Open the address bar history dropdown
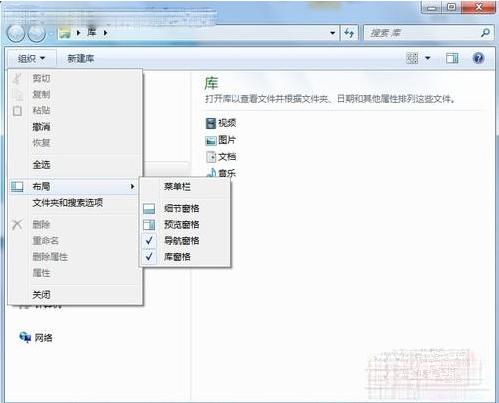 pos(332,33)
